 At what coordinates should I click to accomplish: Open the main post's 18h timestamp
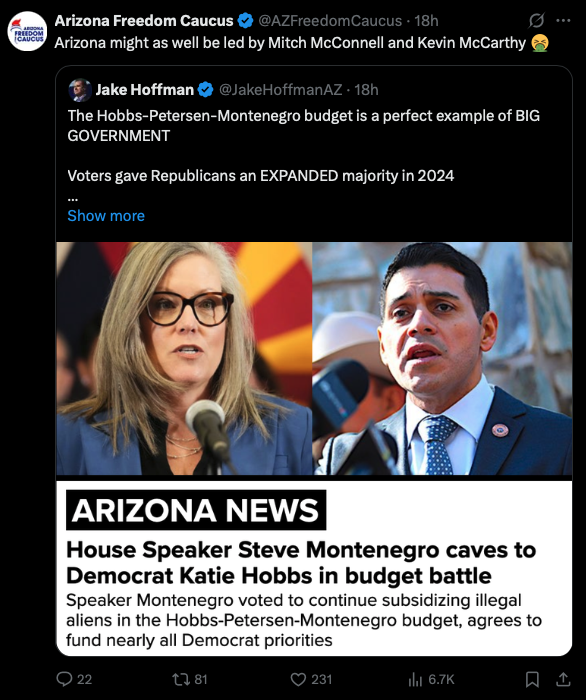(426, 21)
